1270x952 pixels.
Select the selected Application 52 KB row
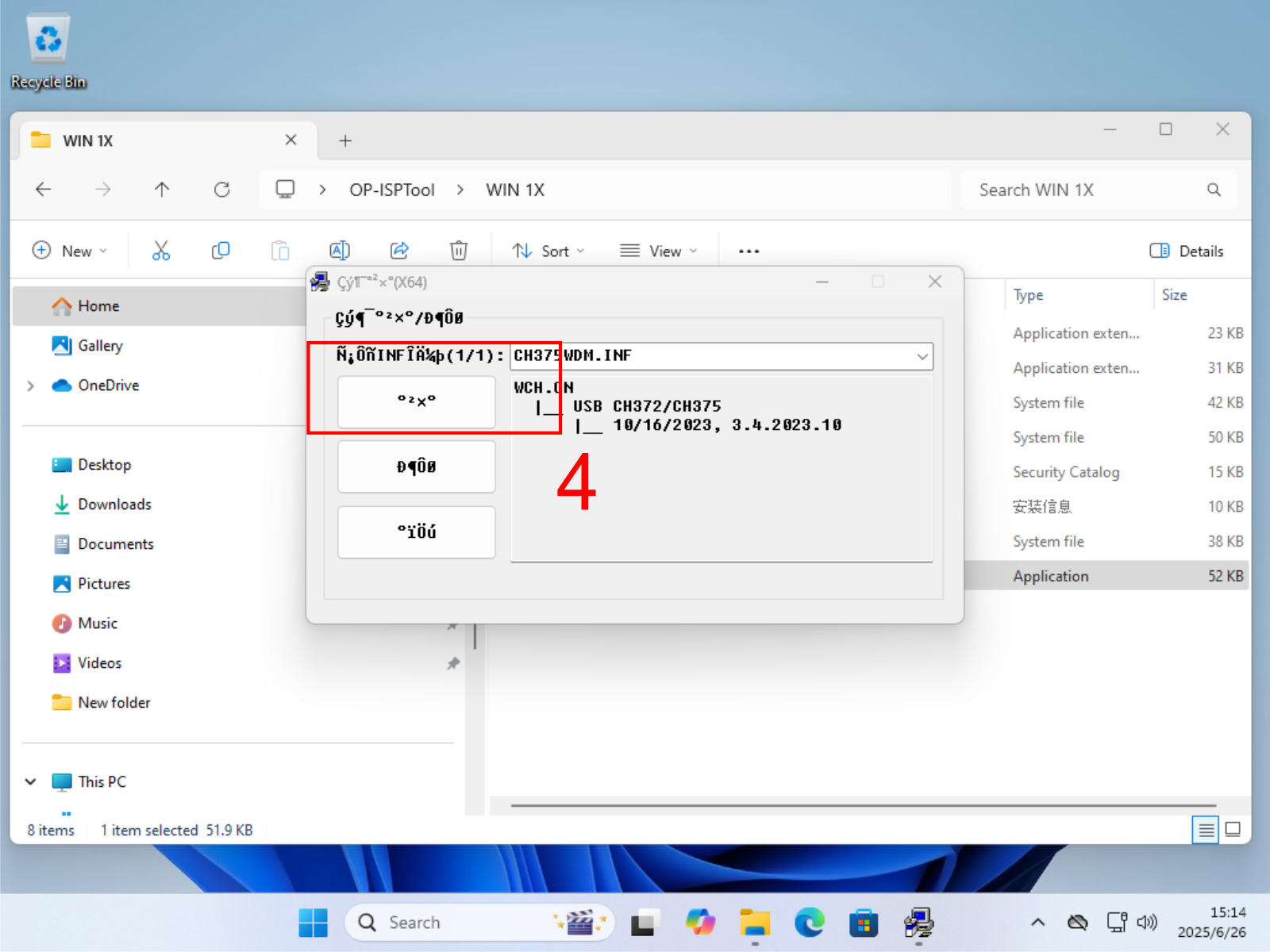[x=1106, y=576]
